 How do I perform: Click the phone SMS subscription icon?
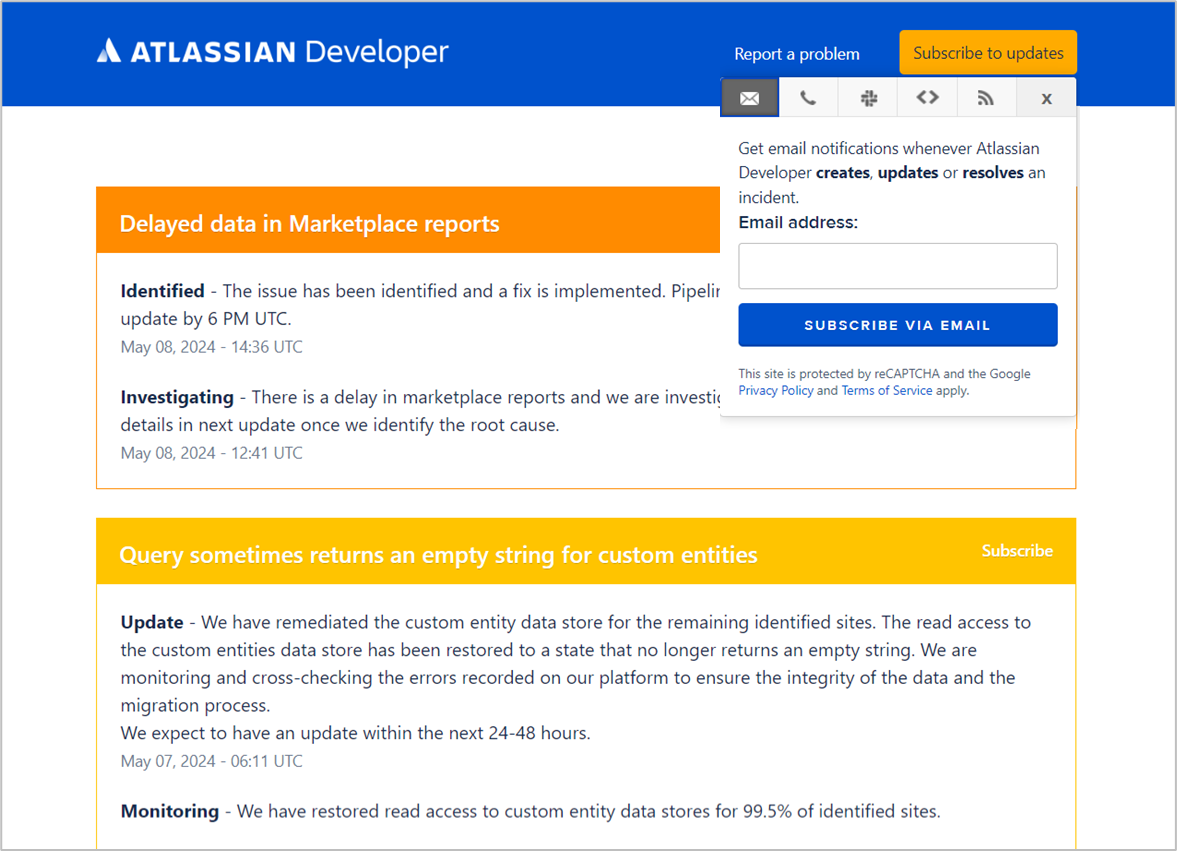[x=808, y=97]
